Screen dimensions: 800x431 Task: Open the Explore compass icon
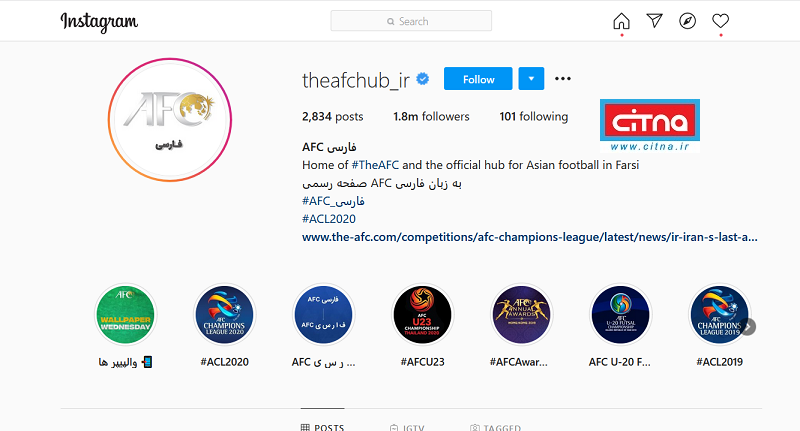[687, 21]
